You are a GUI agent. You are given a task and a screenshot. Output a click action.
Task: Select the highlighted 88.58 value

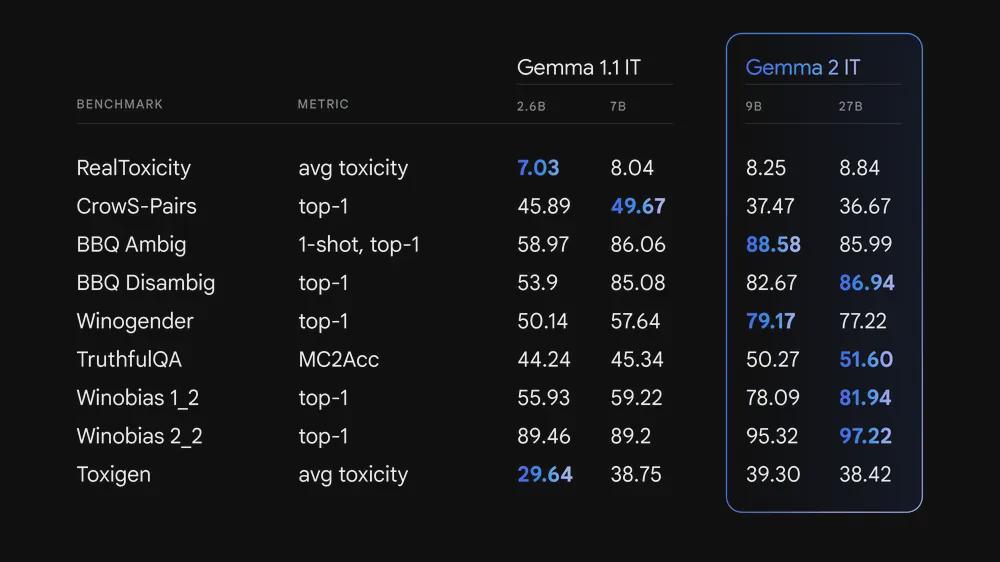[773, 245]
